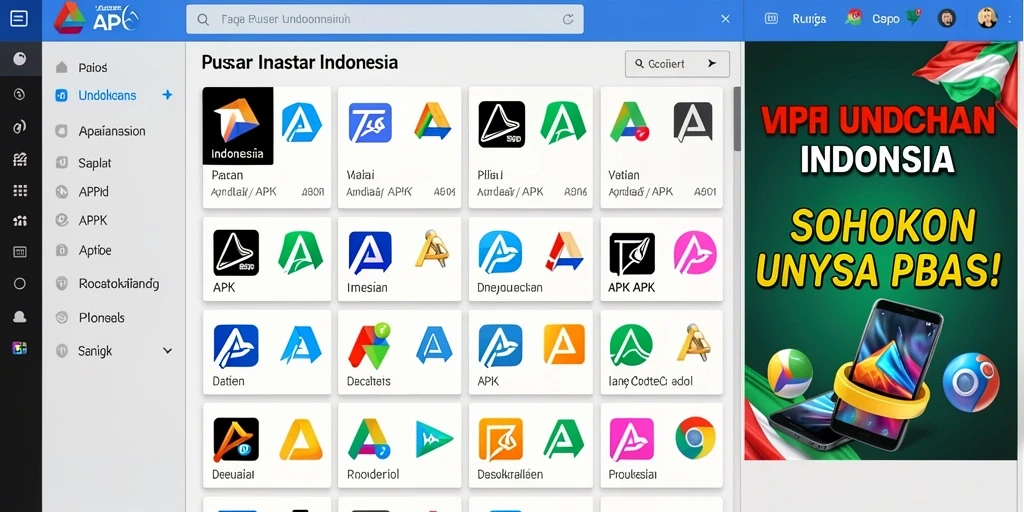The image size is (1024, 512).
Task: Click the grid dots icon in left rail
Action: 20,191
